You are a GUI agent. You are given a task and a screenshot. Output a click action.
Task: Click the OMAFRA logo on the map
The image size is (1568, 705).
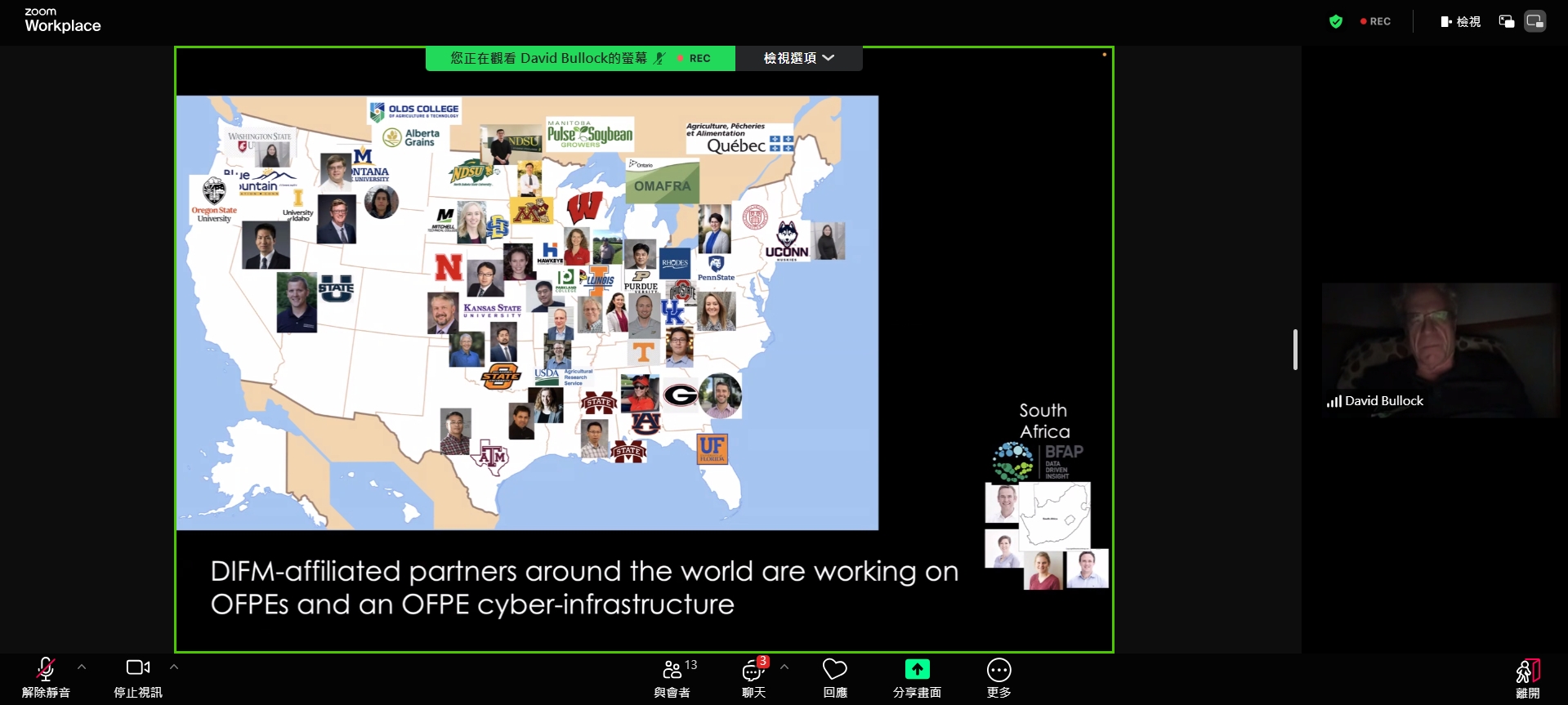663,181
